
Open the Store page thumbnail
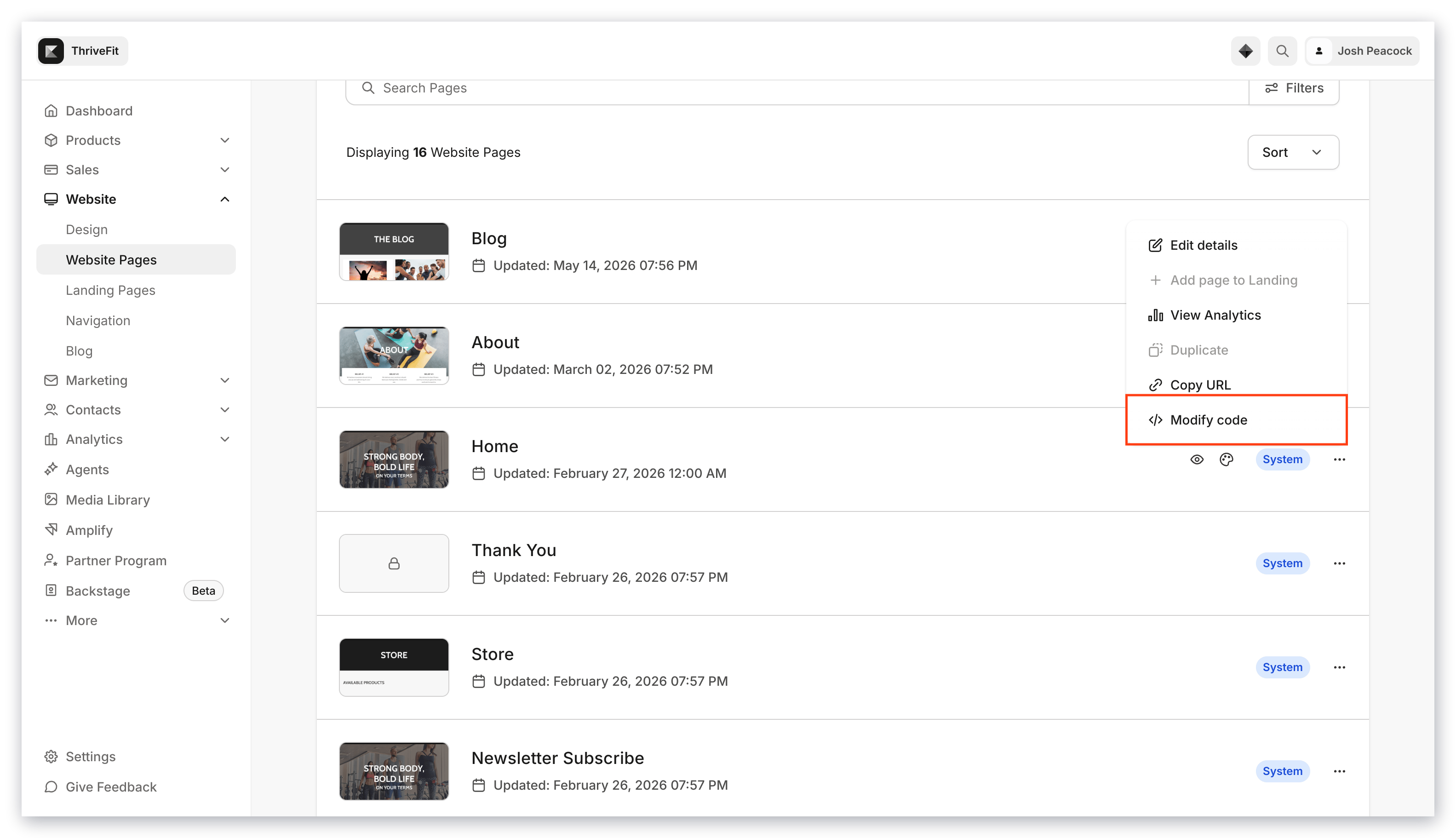coord(394,667)
